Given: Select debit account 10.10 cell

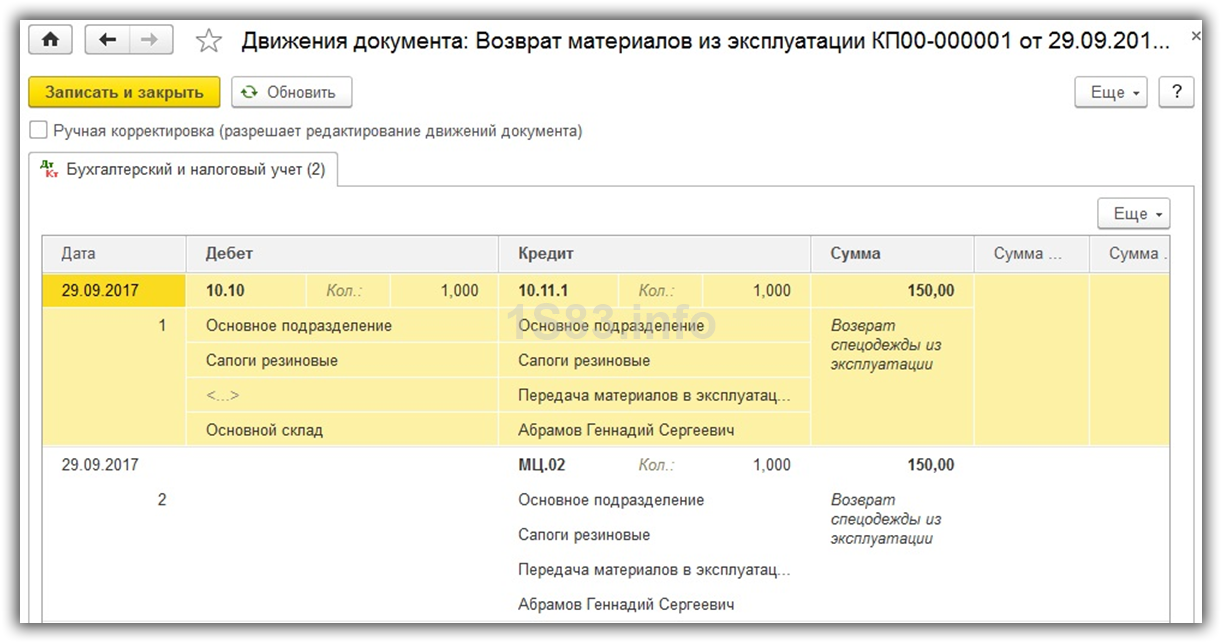Looking at the screenshot, I should click(226, 291).
